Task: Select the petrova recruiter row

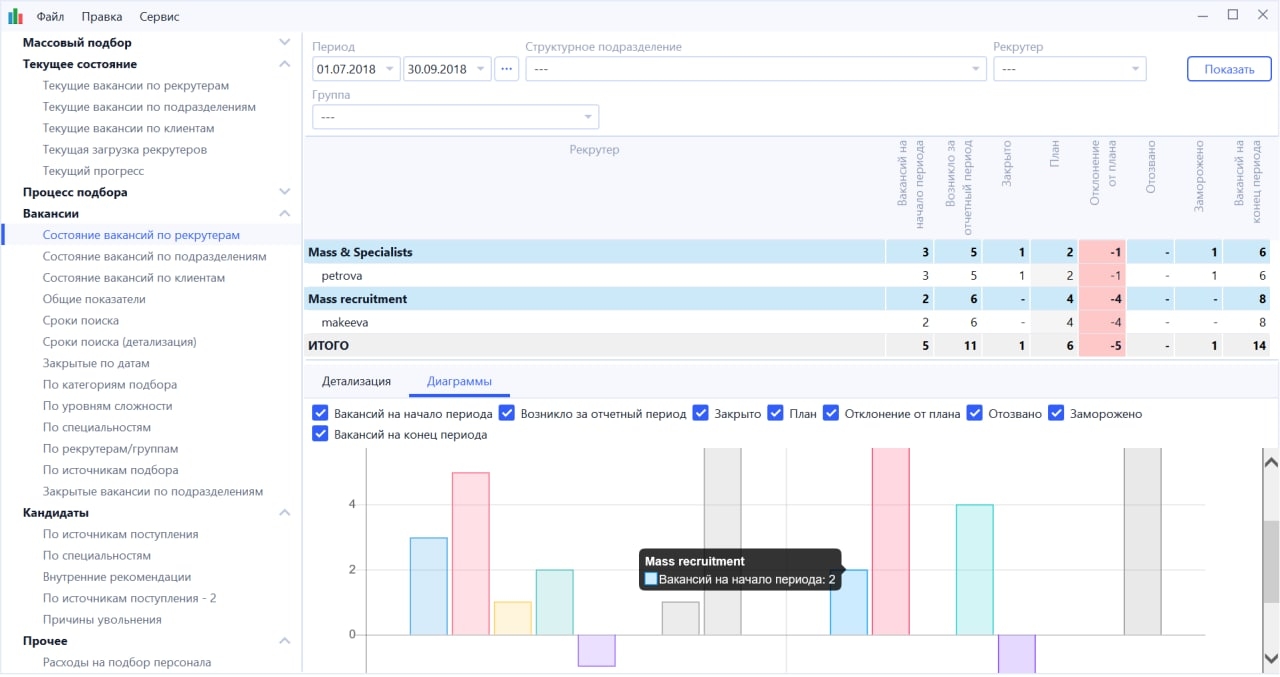Action: [788, 275]
